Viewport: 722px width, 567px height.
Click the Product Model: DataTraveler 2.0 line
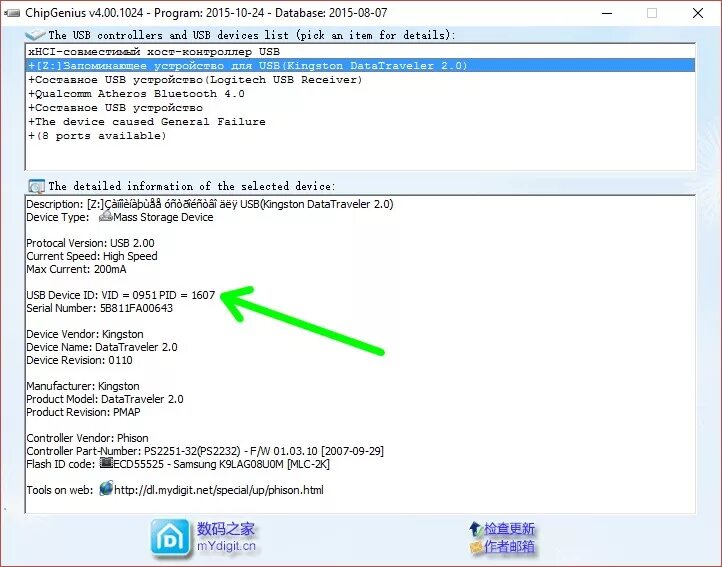click(x=105, y=399)
